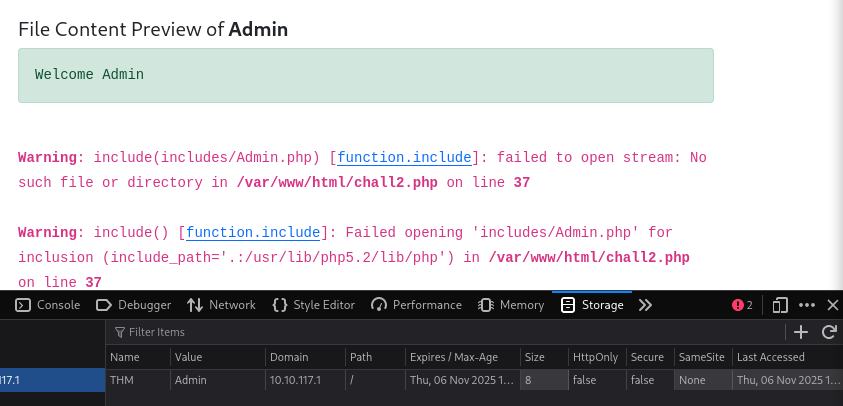The image size is (843, 406).
Task: Click the HttpOnly false cell
Action: 597,380
